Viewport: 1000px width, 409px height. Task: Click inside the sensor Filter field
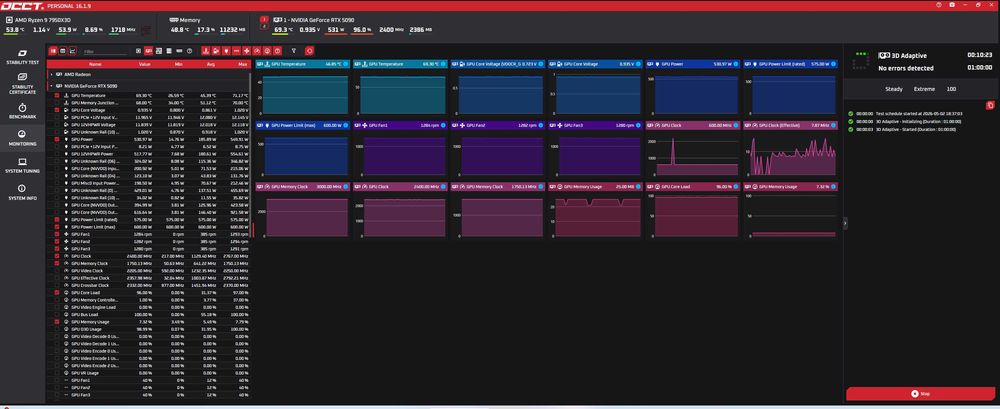tap(105, 51)
